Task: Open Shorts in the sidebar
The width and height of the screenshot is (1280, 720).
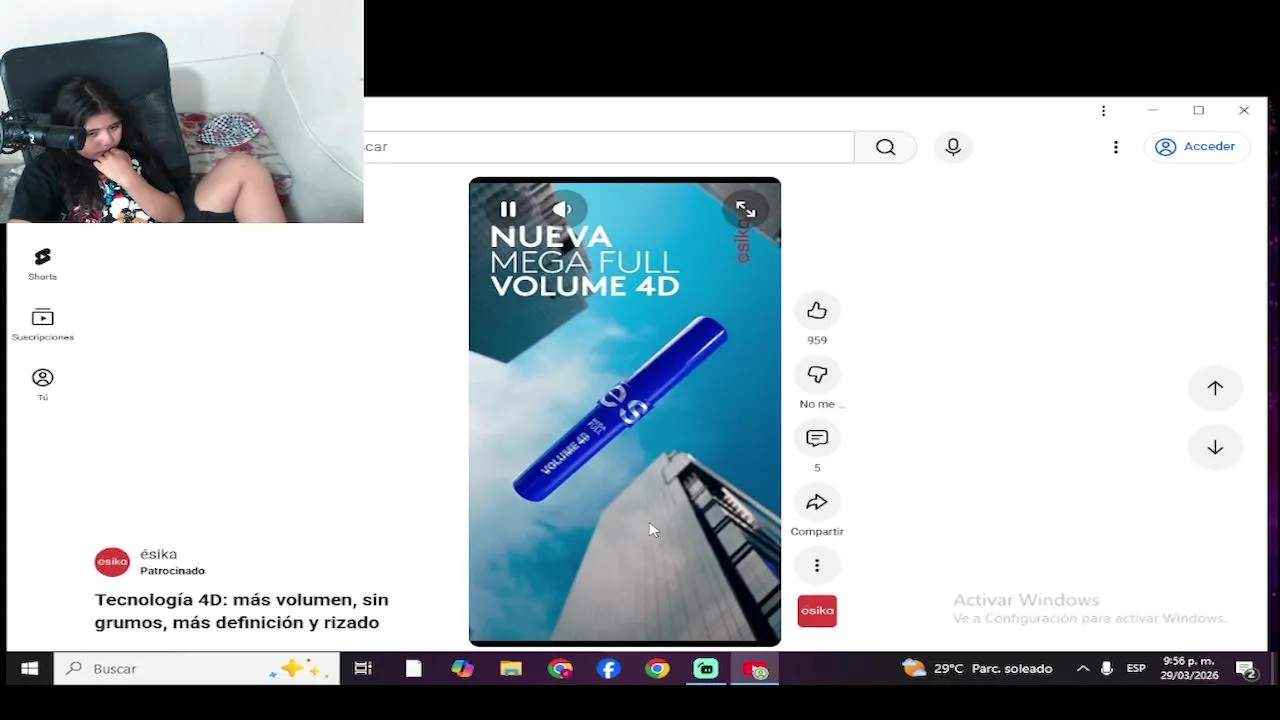Action: click(x=42, y=265)
